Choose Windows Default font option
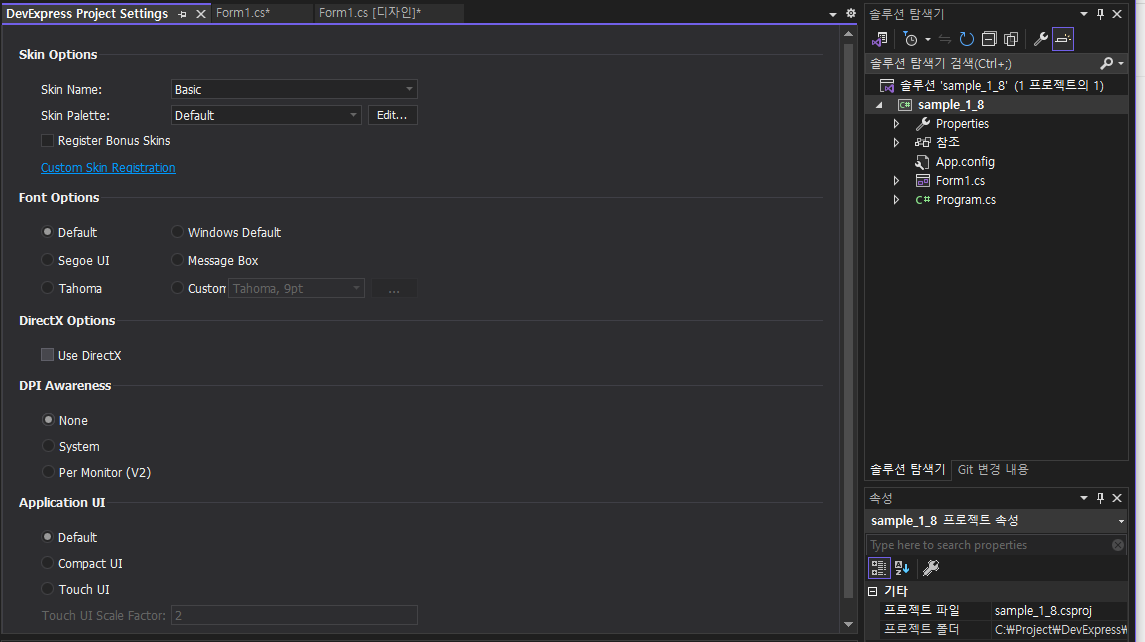The height and width of the screenshot is (642, 1145). tap(177, 232)
